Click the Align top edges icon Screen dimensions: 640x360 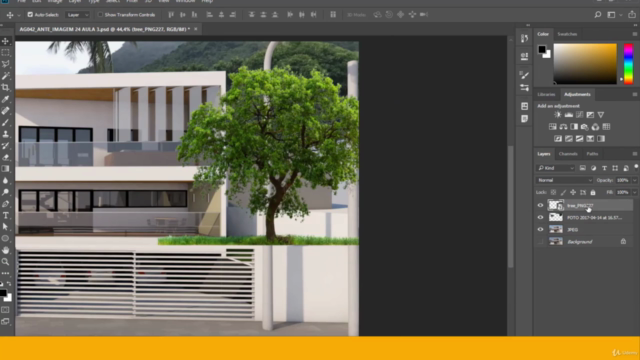[171, 15]
